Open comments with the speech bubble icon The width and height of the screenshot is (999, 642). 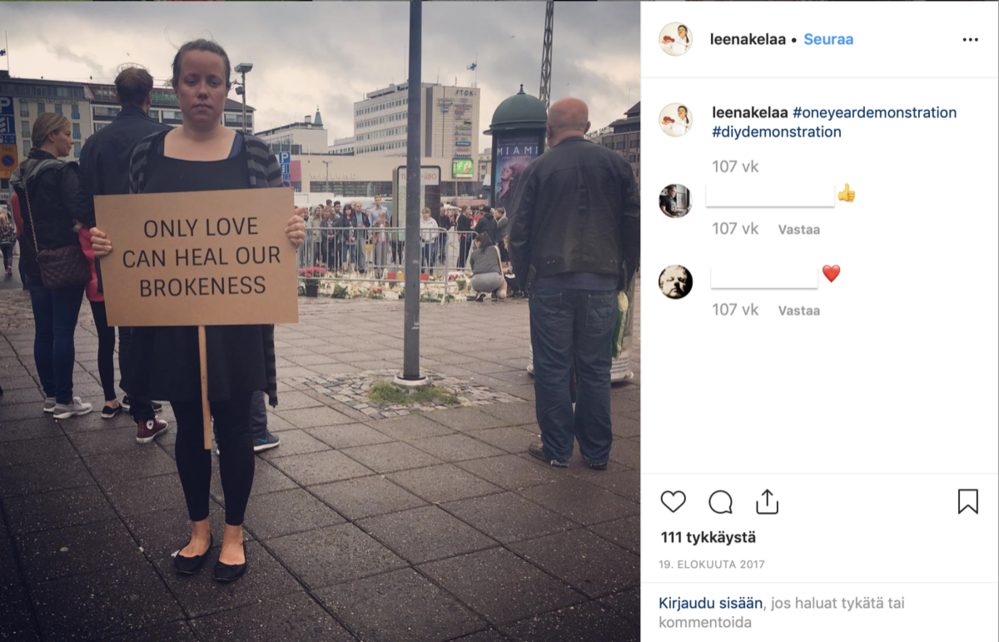721,502
